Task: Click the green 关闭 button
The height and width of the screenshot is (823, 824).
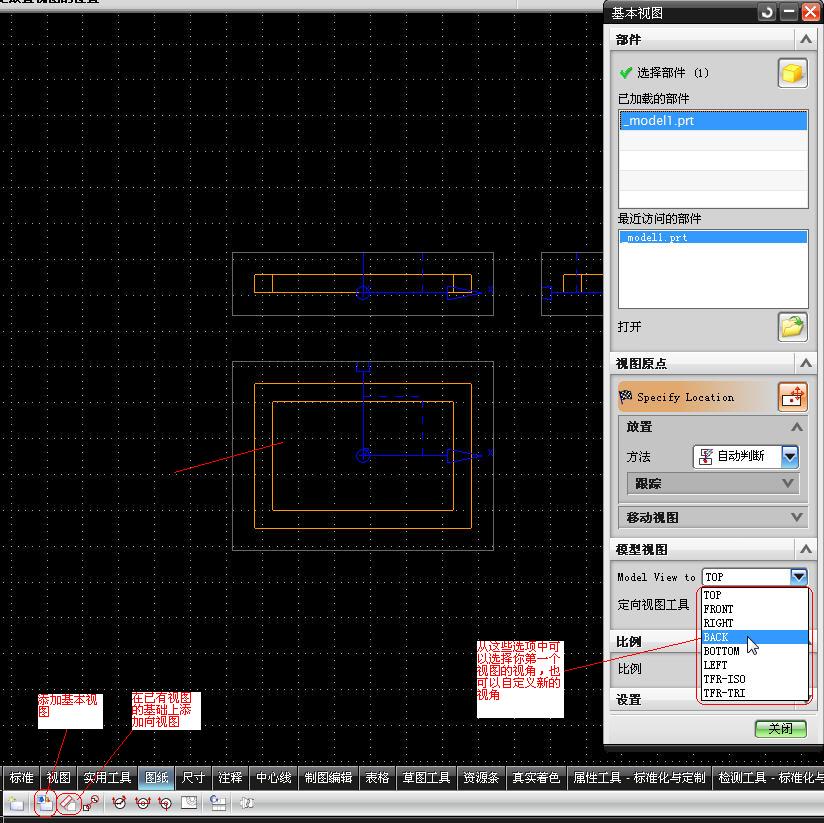Action: [780, 728]
